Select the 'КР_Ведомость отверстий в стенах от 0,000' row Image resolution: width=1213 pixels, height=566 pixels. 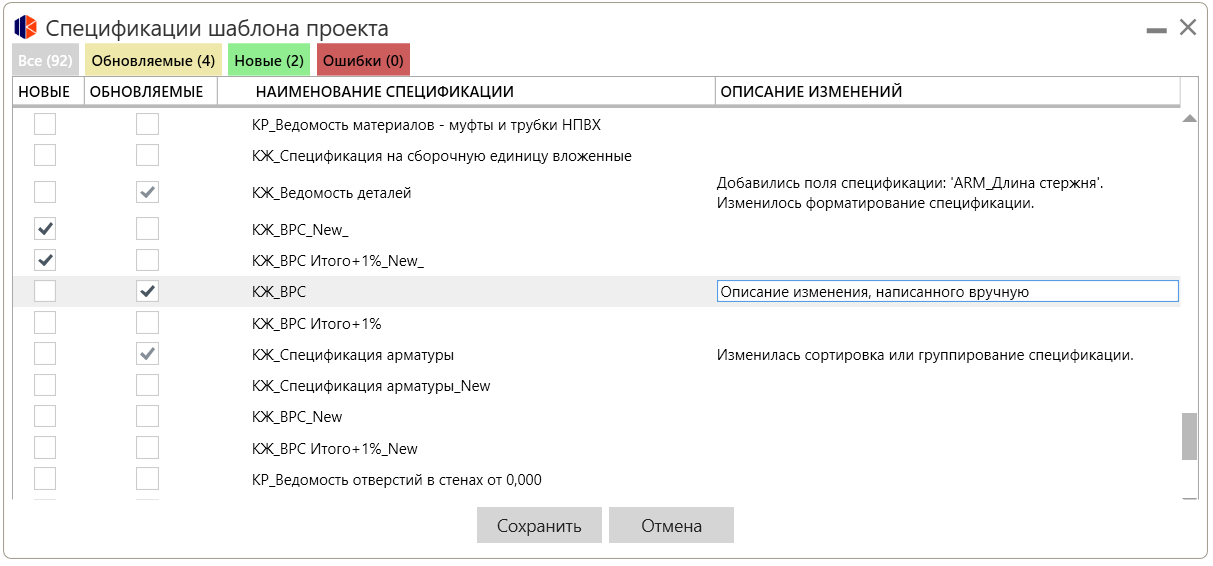[x=396, y=480]
